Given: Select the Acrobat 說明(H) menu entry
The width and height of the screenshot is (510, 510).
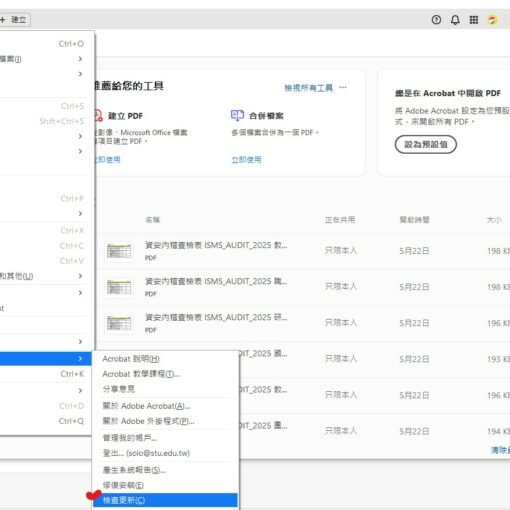Looking at the screenshot, I should pos(166,359).
